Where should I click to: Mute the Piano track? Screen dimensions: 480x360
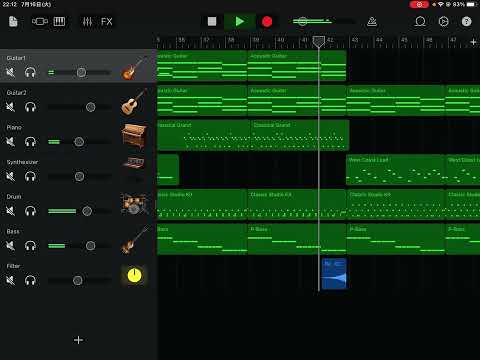coord(11,142)
